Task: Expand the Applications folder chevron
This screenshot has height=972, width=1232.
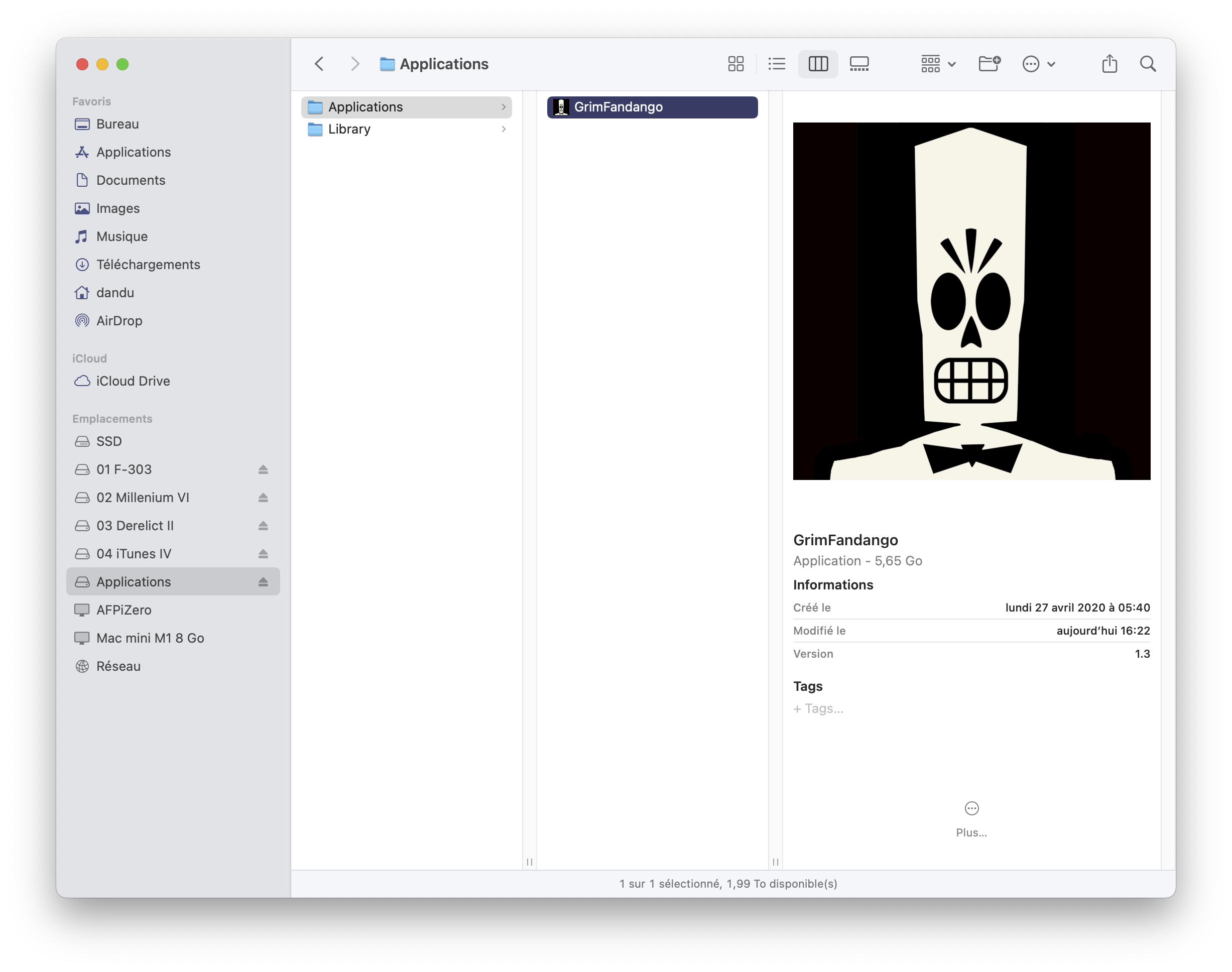Action: 504,107
